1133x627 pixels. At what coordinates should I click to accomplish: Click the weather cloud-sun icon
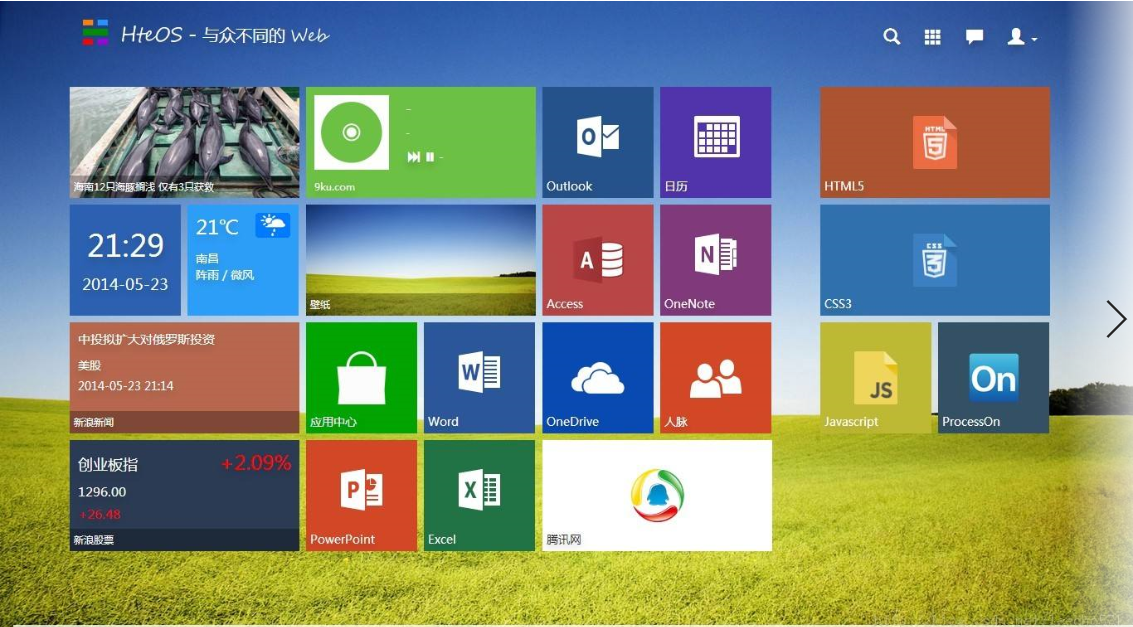[x=272, y=225]
